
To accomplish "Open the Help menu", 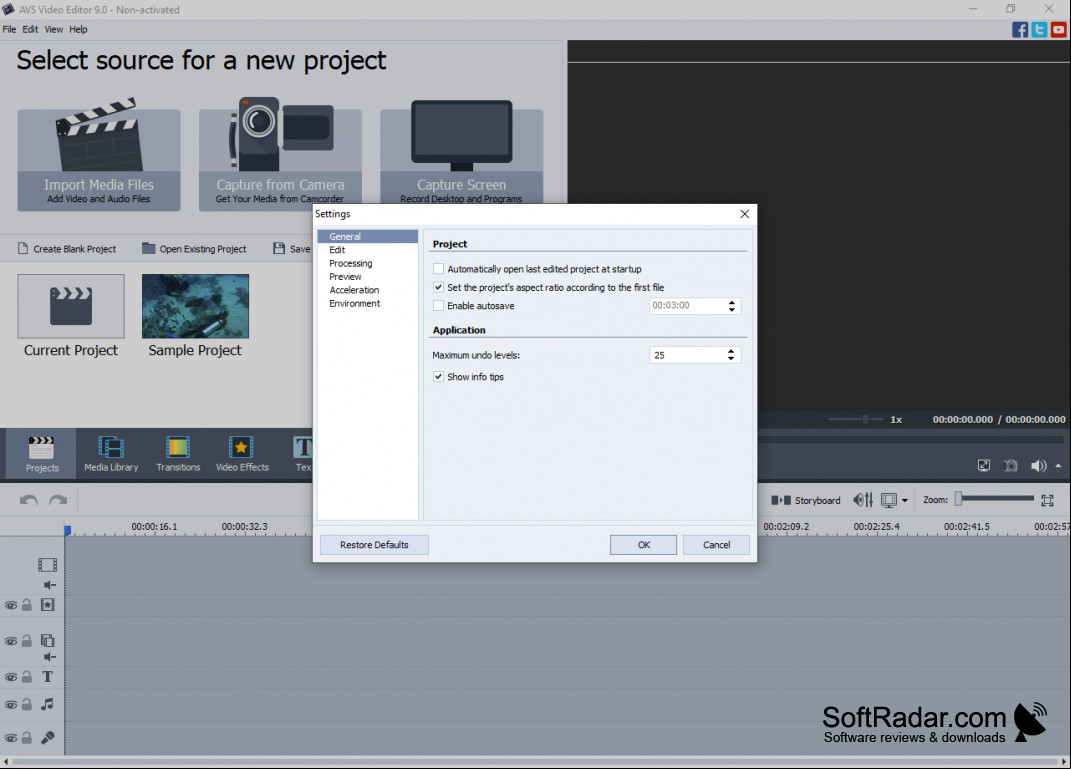I will [x=78, y=29].
